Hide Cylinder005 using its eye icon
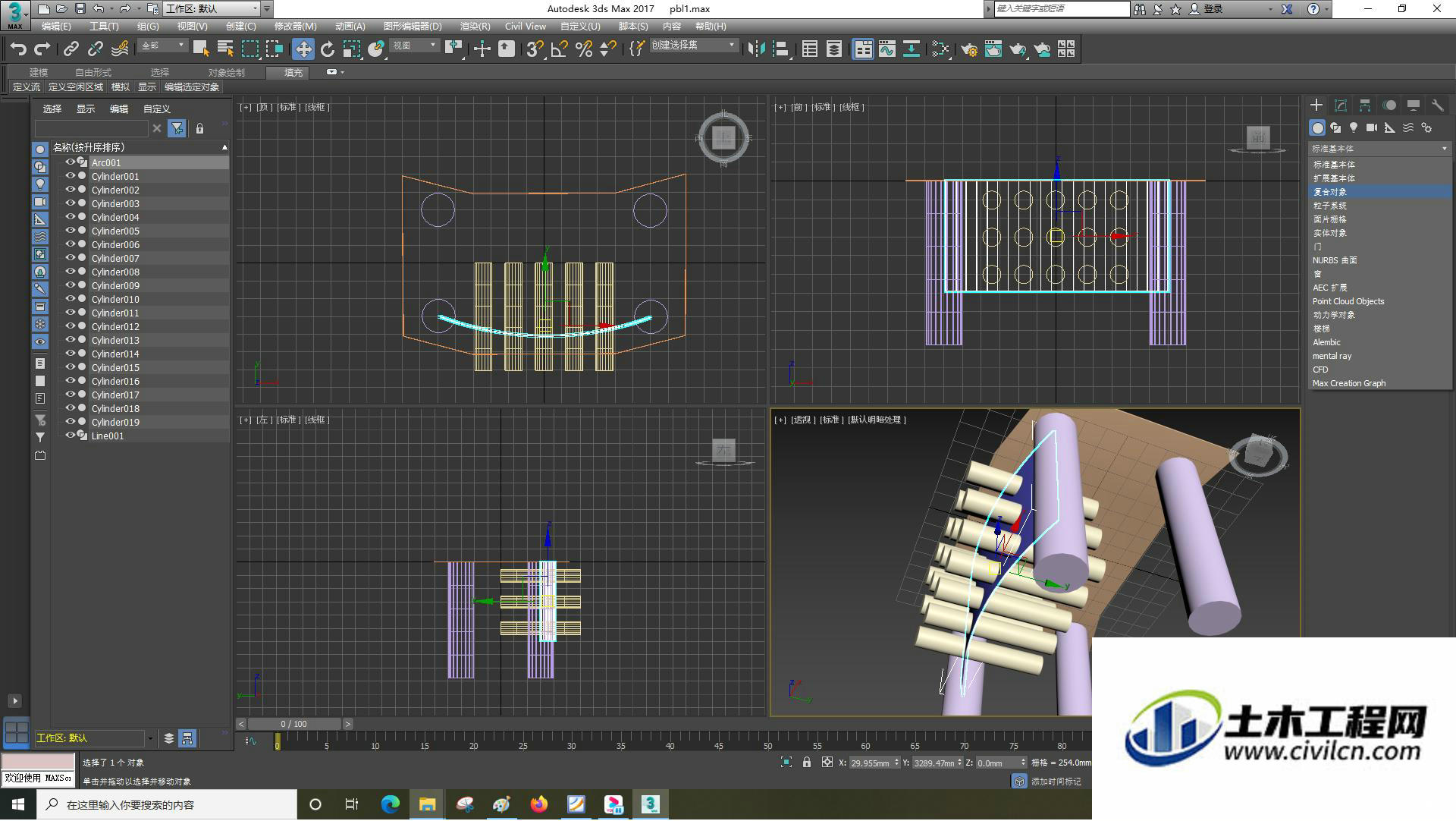 pyautogui.click(x=71, y=231)
